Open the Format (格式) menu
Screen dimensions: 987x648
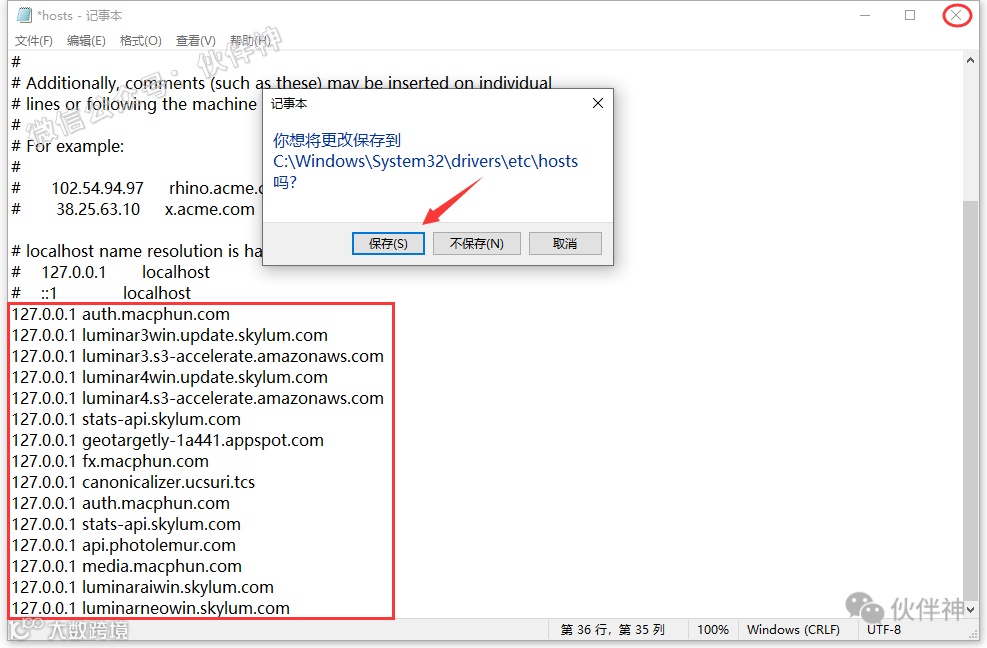click(140, 41)
